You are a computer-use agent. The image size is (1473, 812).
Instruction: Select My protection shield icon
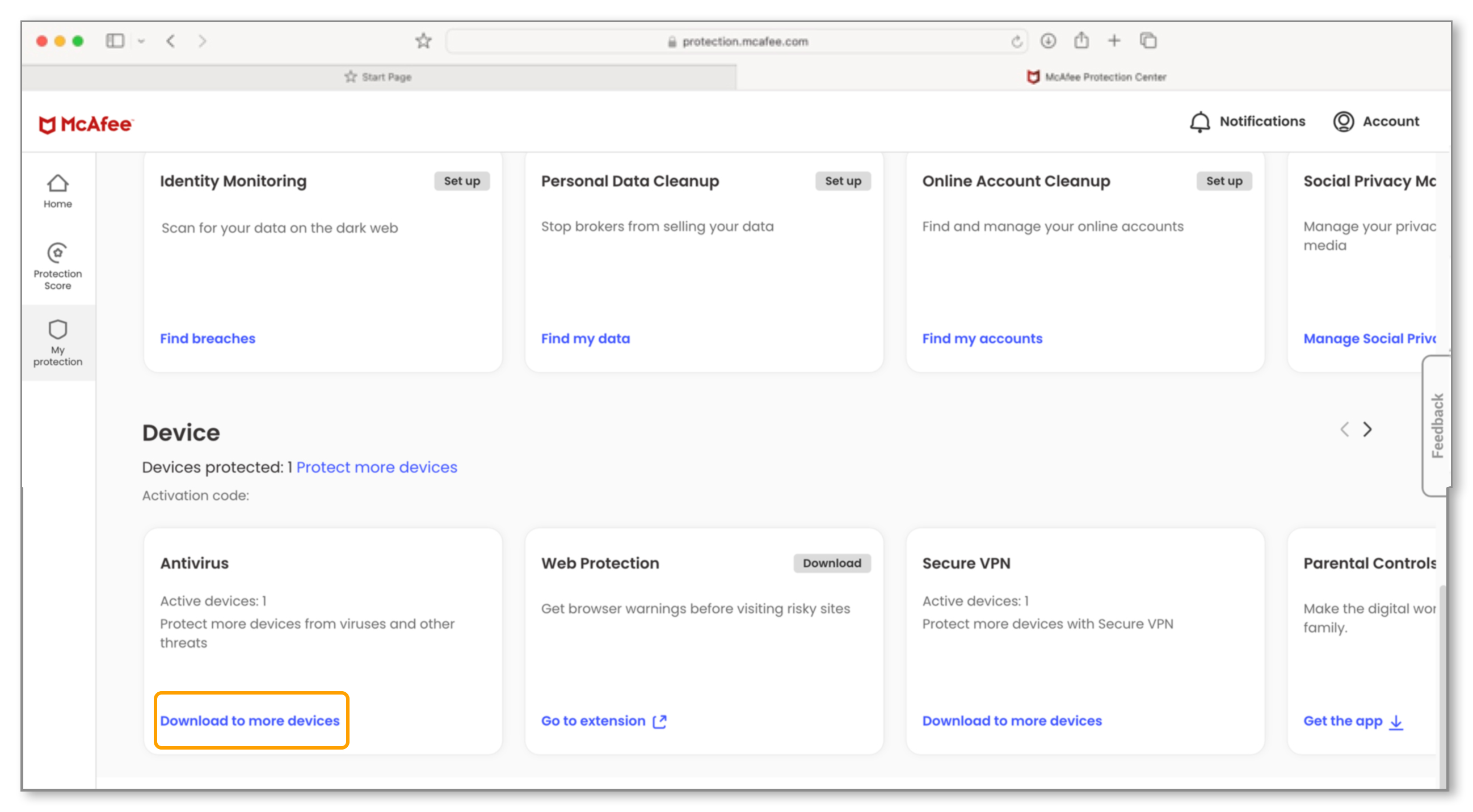[x=58, y=330]
